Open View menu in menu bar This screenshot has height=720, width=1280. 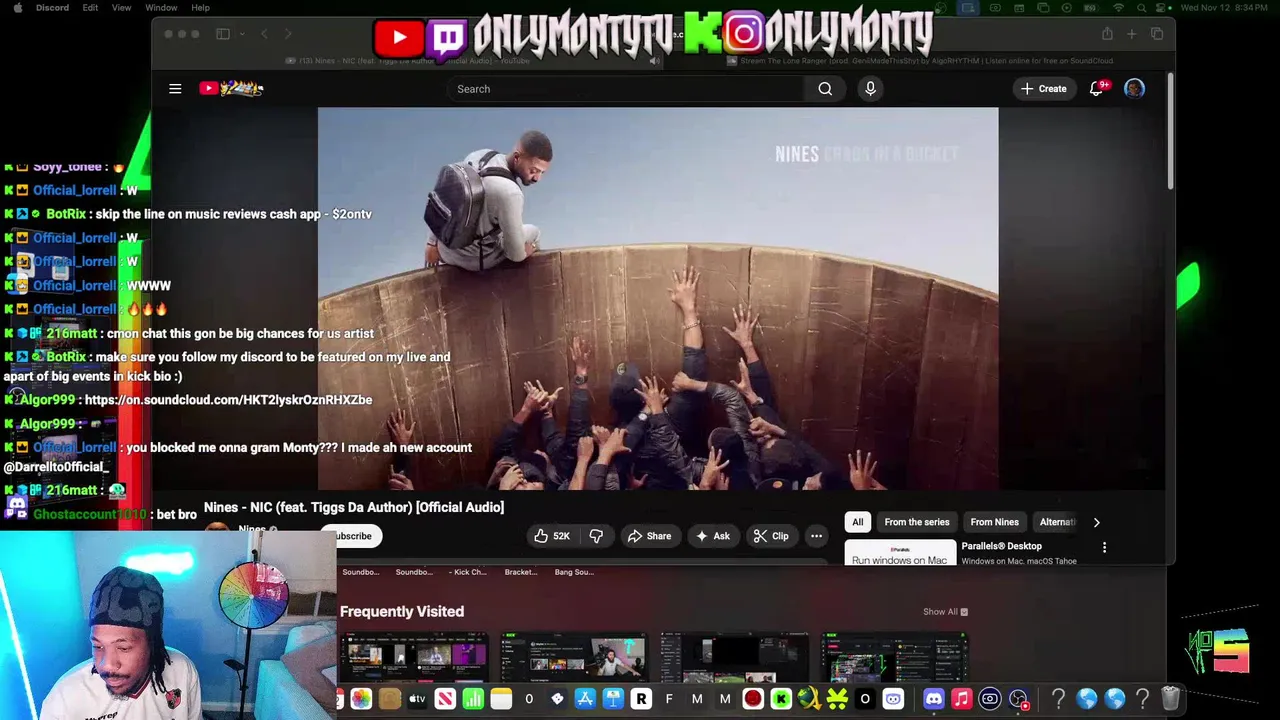(x=121, y=8)
